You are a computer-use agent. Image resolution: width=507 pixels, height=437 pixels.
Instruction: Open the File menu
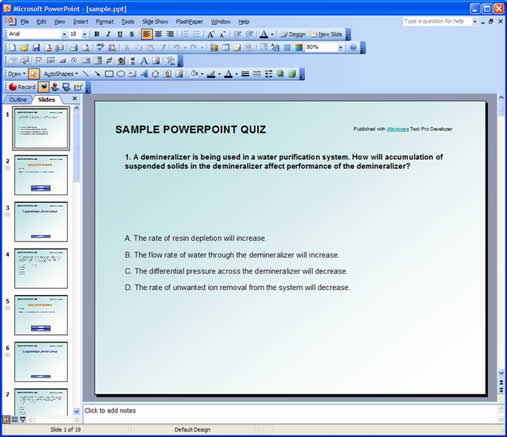(25, 22)
